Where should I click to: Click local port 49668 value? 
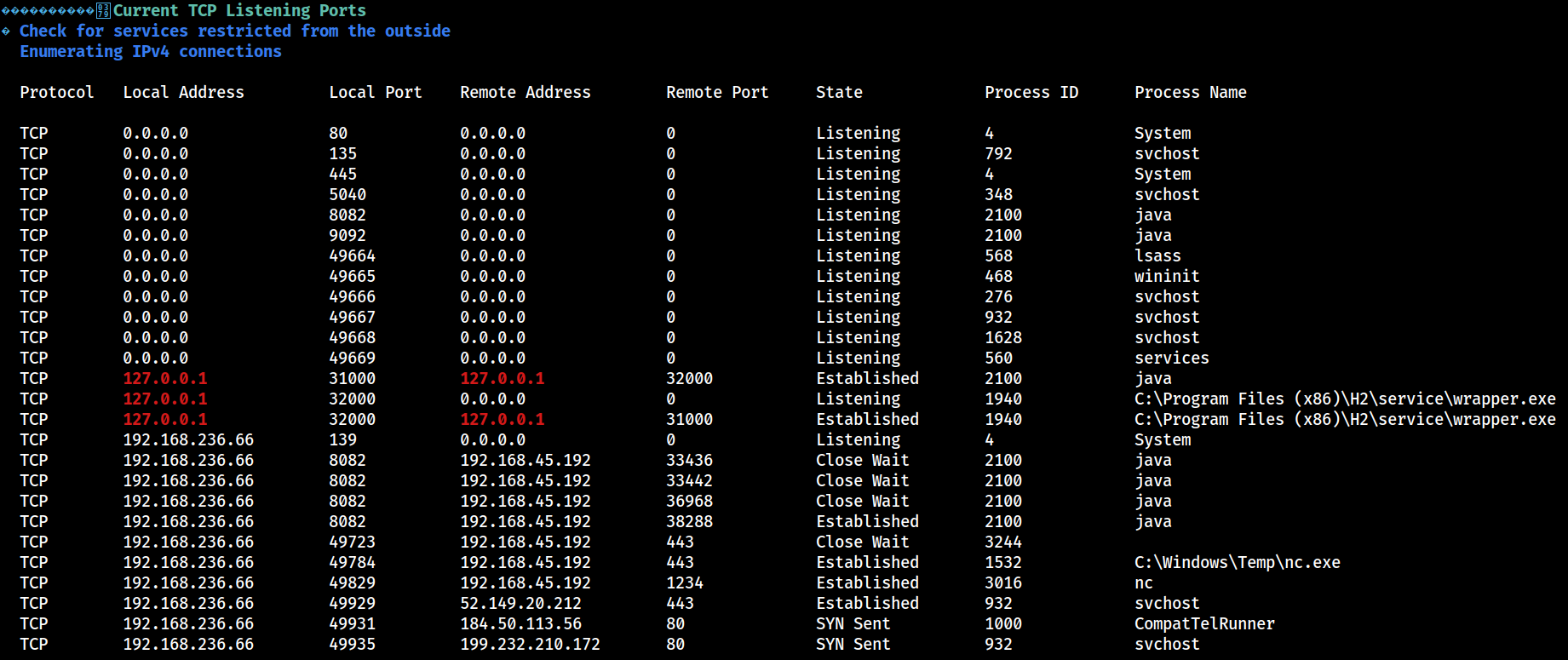click(353, 337)
